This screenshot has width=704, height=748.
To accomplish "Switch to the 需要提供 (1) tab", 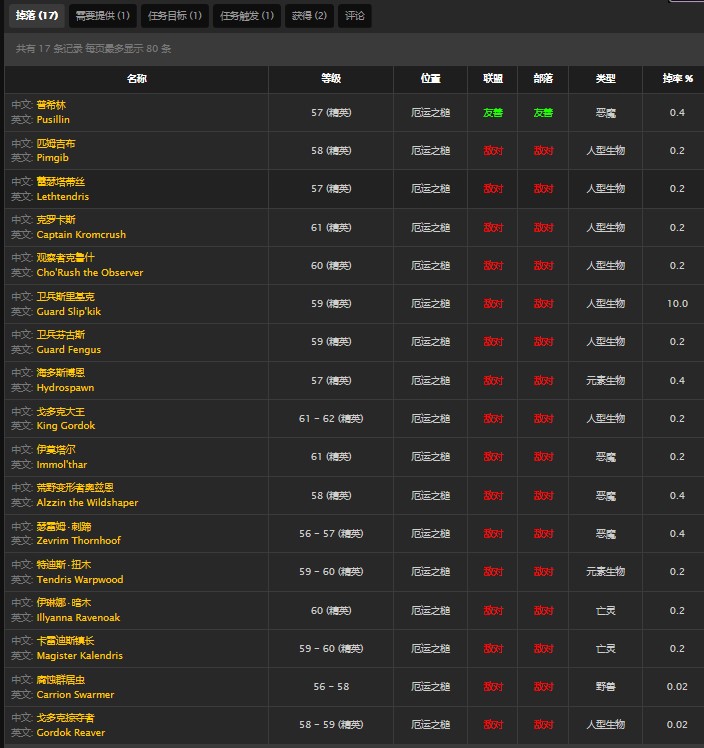I will [103, 15].
